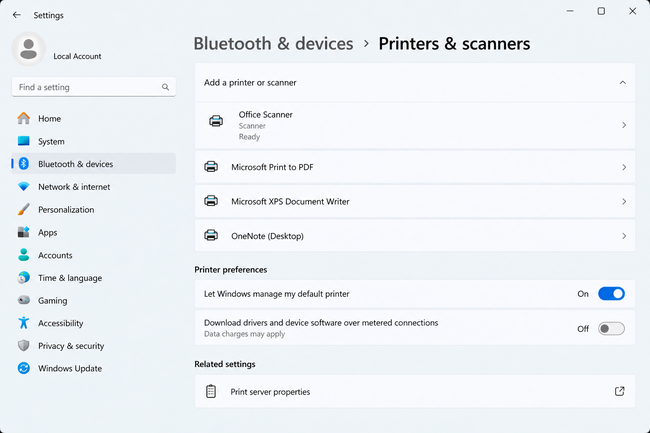The image size is (650, 433).
Task: Enable downloading drivers over metered connections toggle
Action: [x=611, y=329]
